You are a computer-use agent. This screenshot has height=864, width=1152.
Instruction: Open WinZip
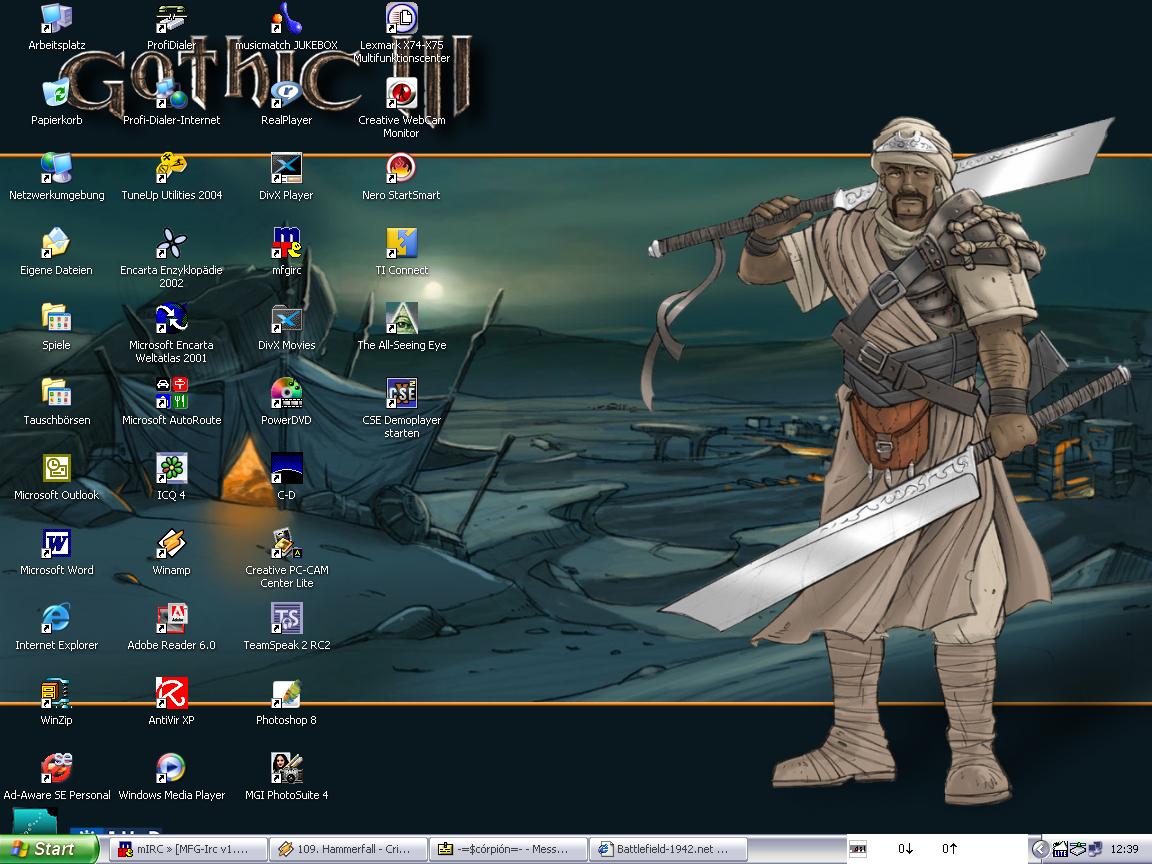pyautogui.click(x=56, y=702)
